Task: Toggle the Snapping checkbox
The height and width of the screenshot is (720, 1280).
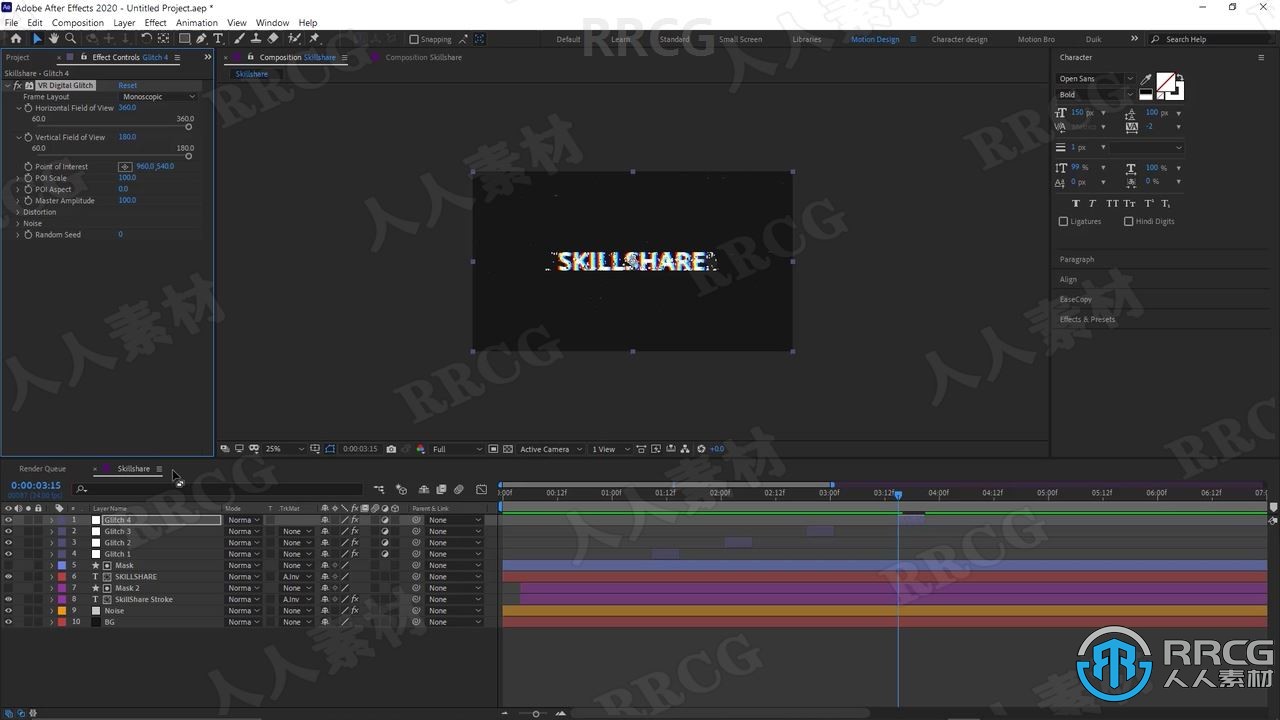Action: (x=414, y=39)
